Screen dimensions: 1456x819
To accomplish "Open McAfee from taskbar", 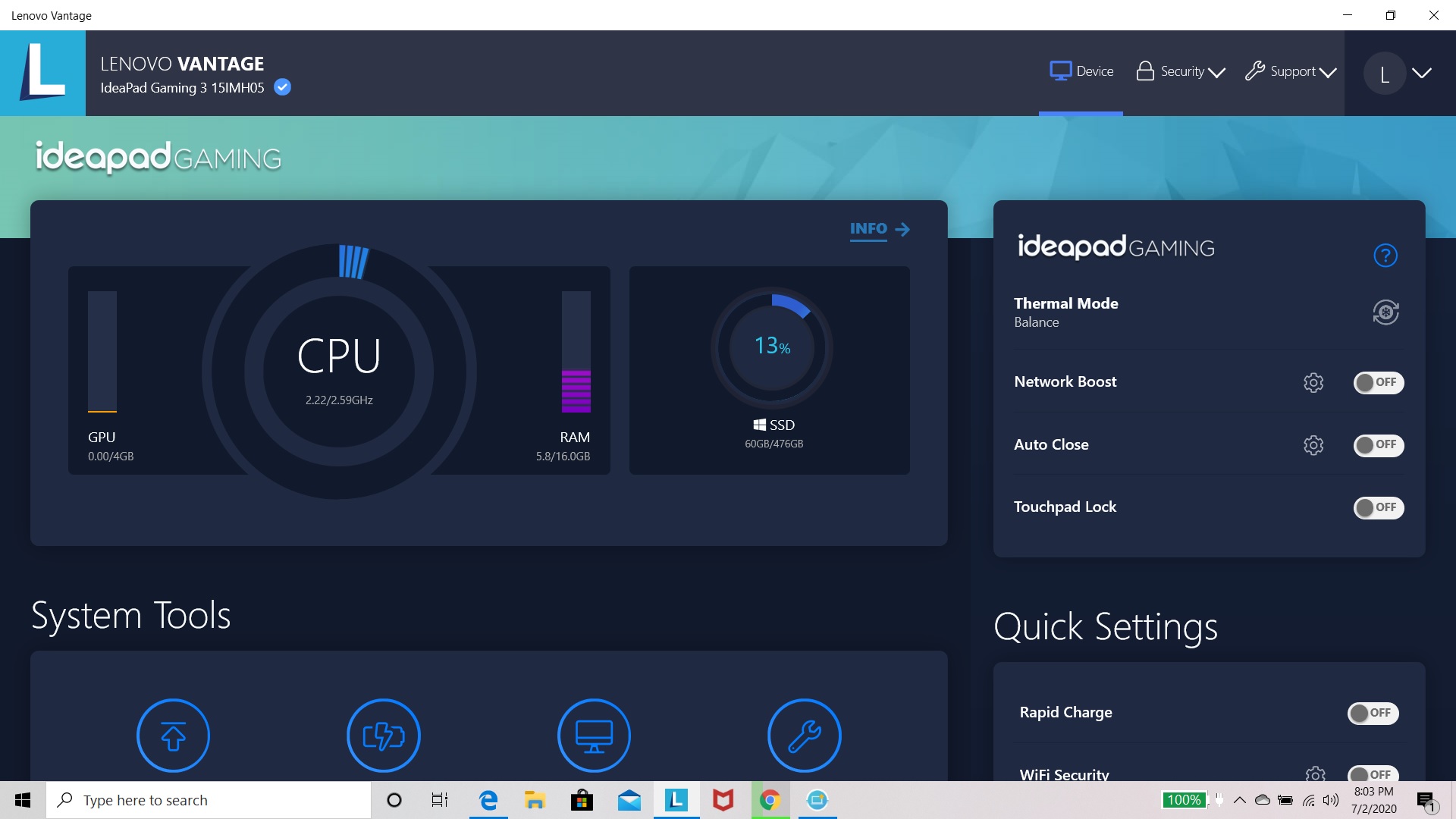I will [x=723, y=800].
